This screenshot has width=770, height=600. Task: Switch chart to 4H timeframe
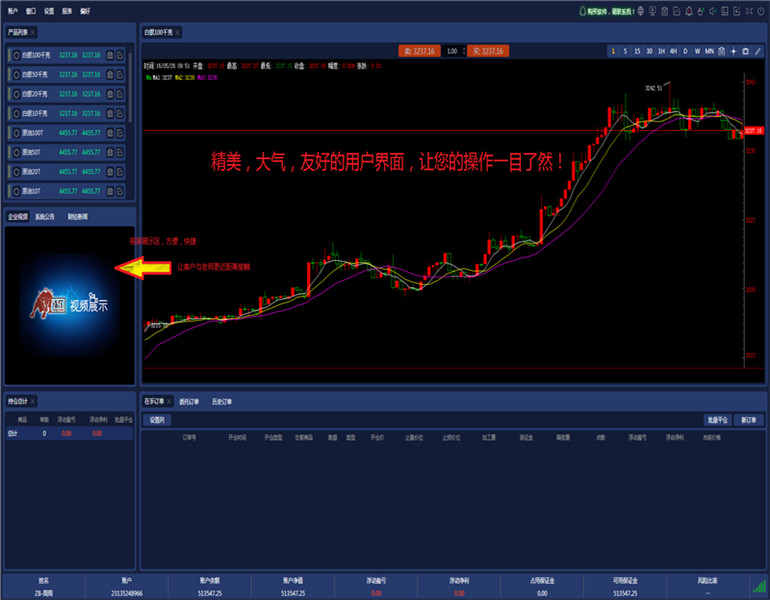[x=673, y=51]
